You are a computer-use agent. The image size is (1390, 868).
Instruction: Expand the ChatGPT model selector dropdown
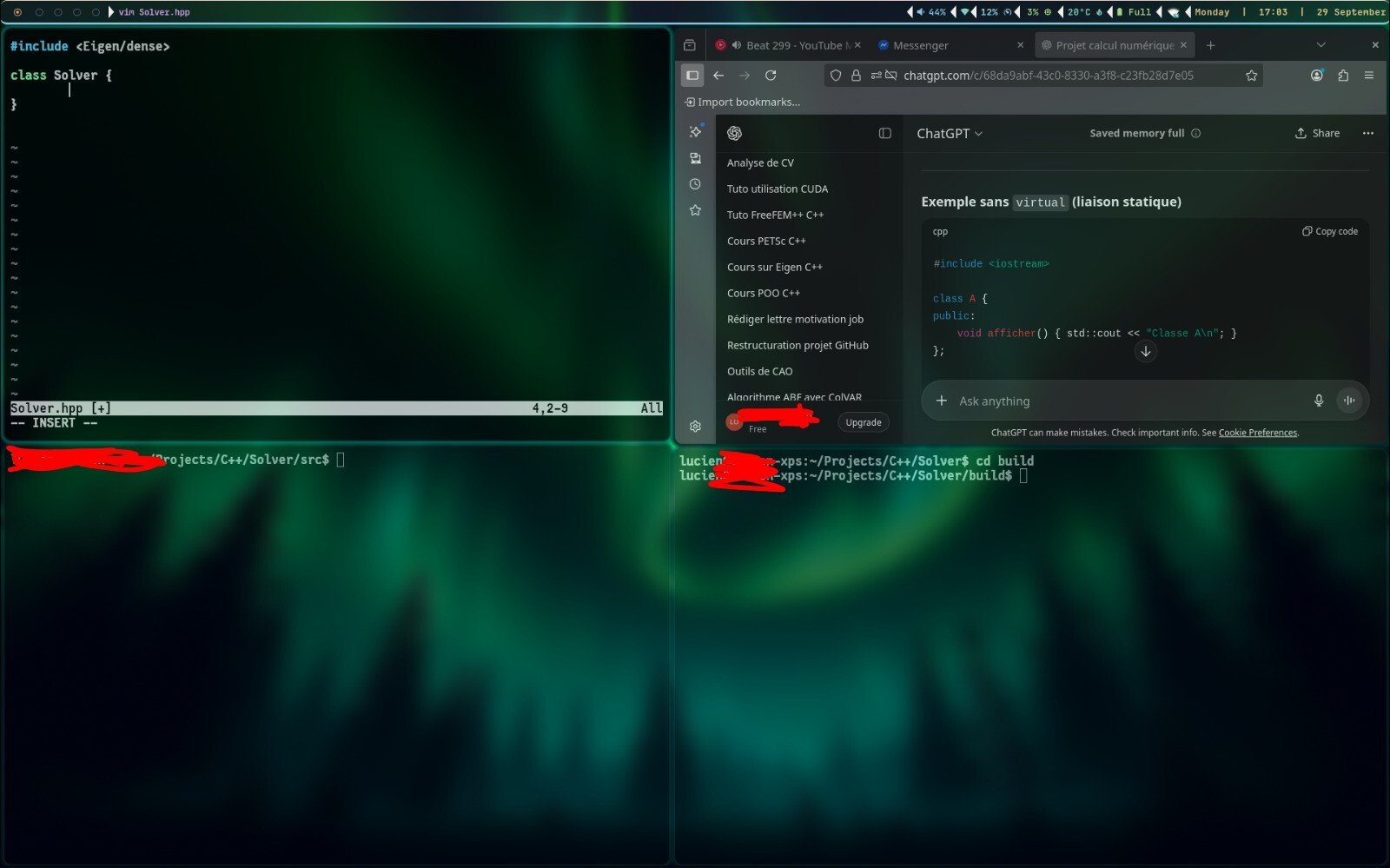pos(950,133)
